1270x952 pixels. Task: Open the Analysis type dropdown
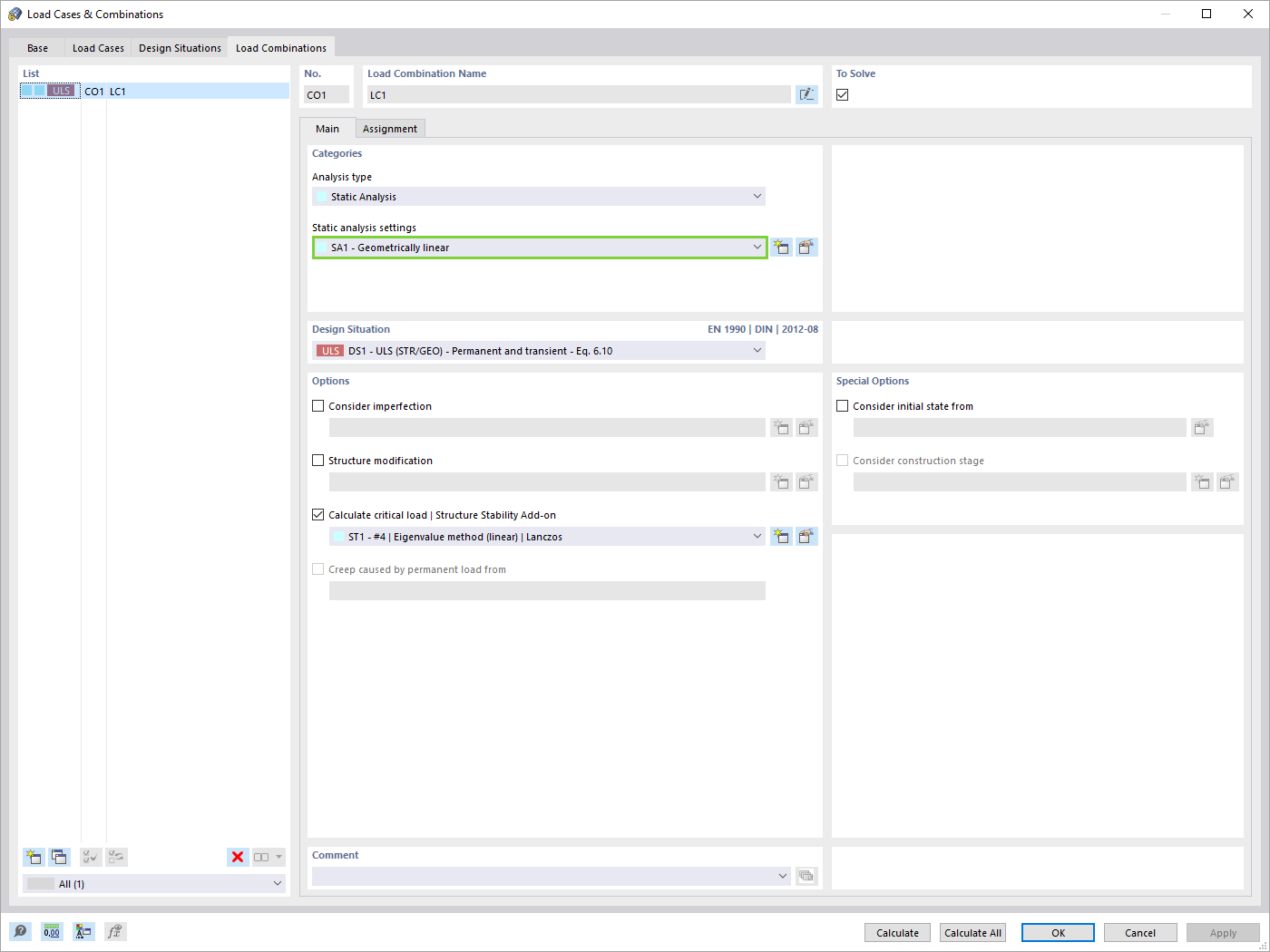click(757, 196)
